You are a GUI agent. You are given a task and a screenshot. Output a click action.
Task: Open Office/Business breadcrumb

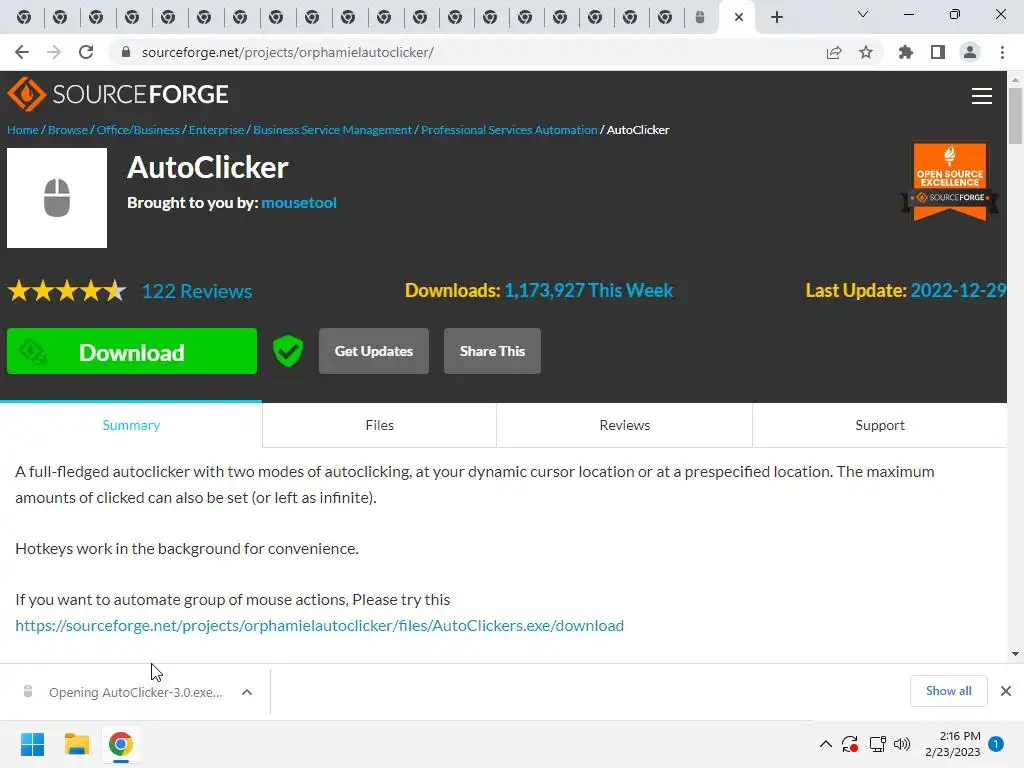click(x=138, y=130)
